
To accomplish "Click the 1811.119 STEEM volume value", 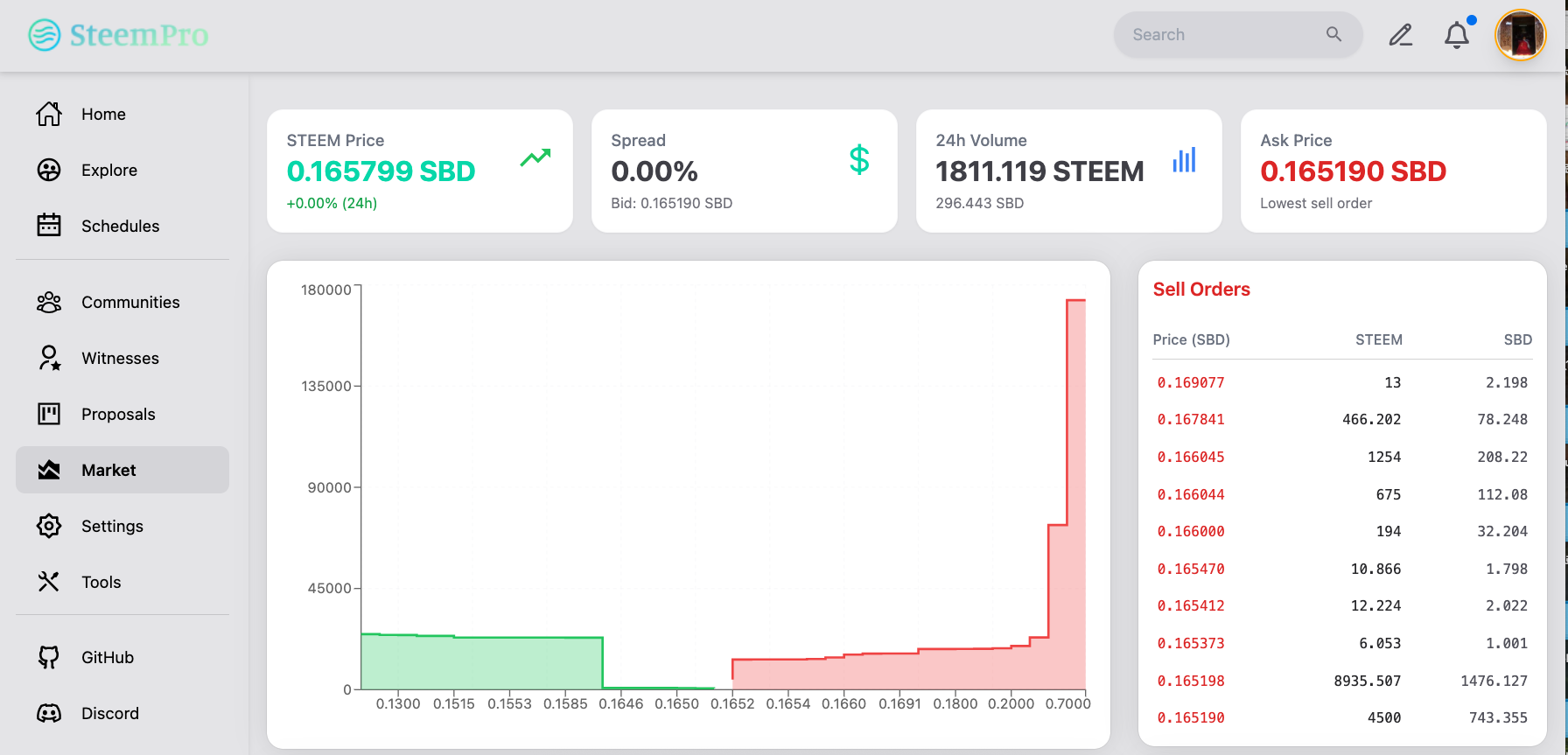I will (1039, 171).
